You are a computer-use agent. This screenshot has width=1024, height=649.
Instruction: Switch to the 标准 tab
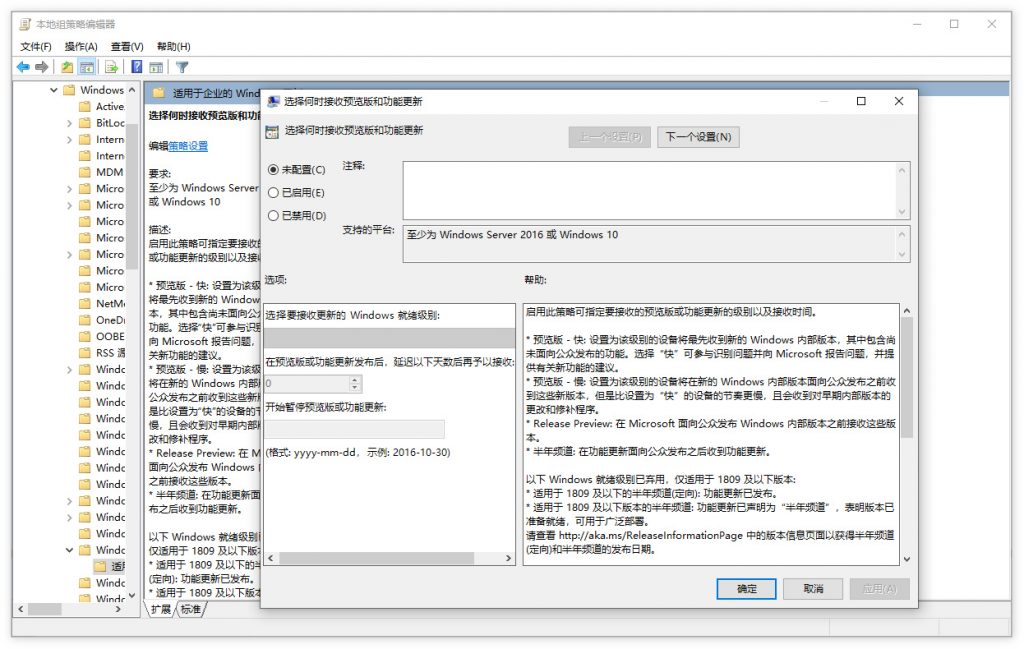pyautogui.click(x=191, y=608)
